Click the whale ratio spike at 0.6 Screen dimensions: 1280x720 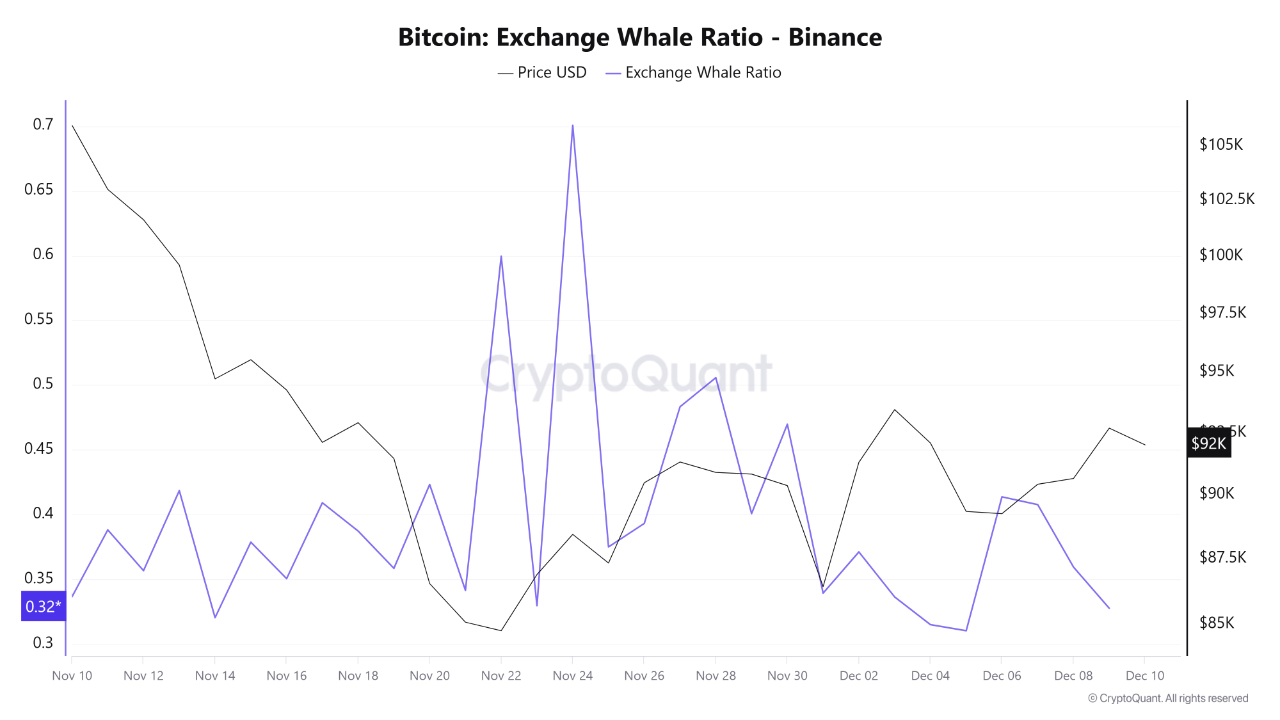501,256
